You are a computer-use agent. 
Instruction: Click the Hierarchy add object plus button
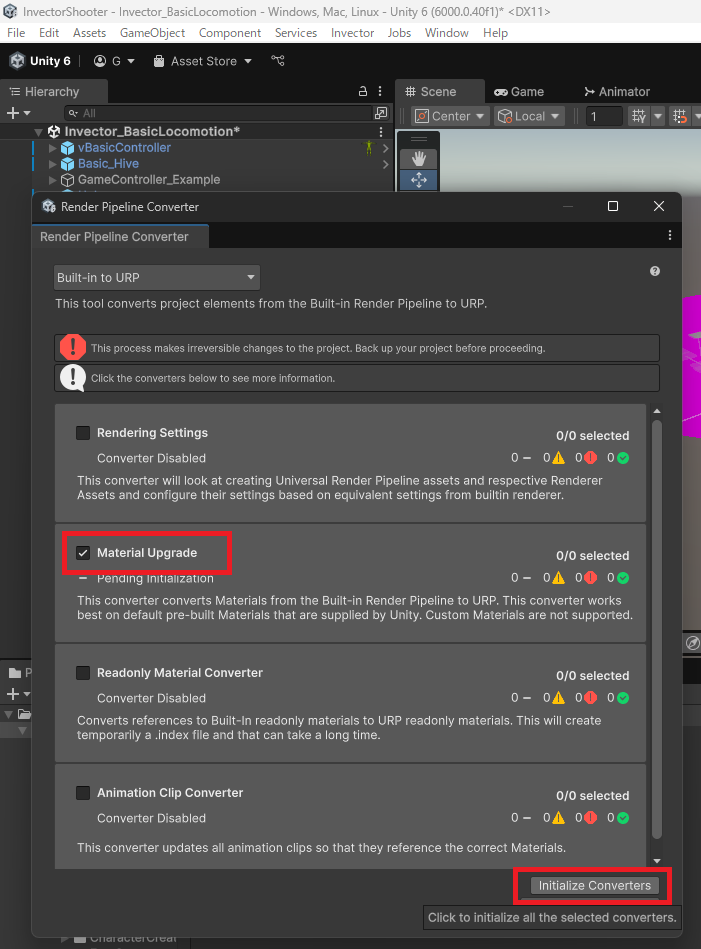pos(18,113)
